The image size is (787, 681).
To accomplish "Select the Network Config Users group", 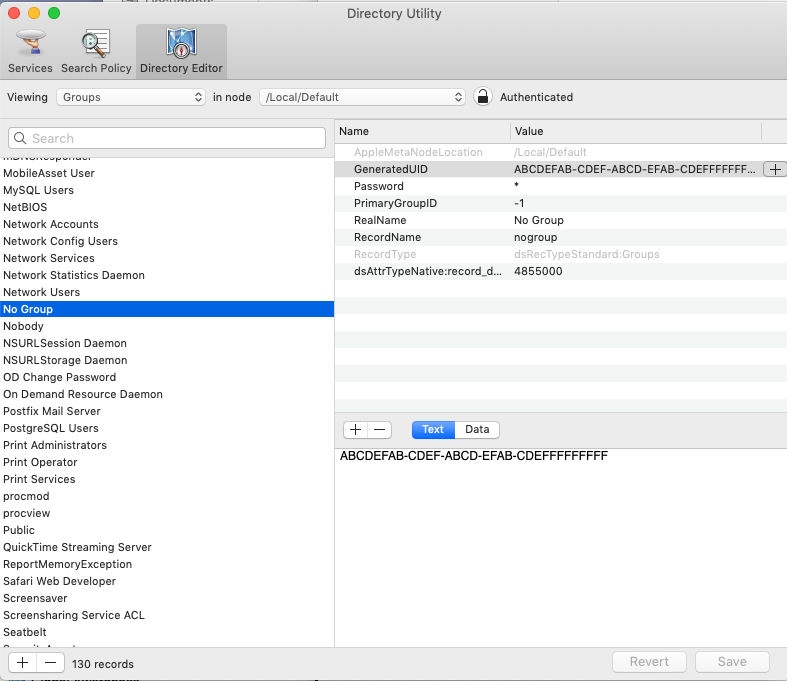I will (167, 241).
